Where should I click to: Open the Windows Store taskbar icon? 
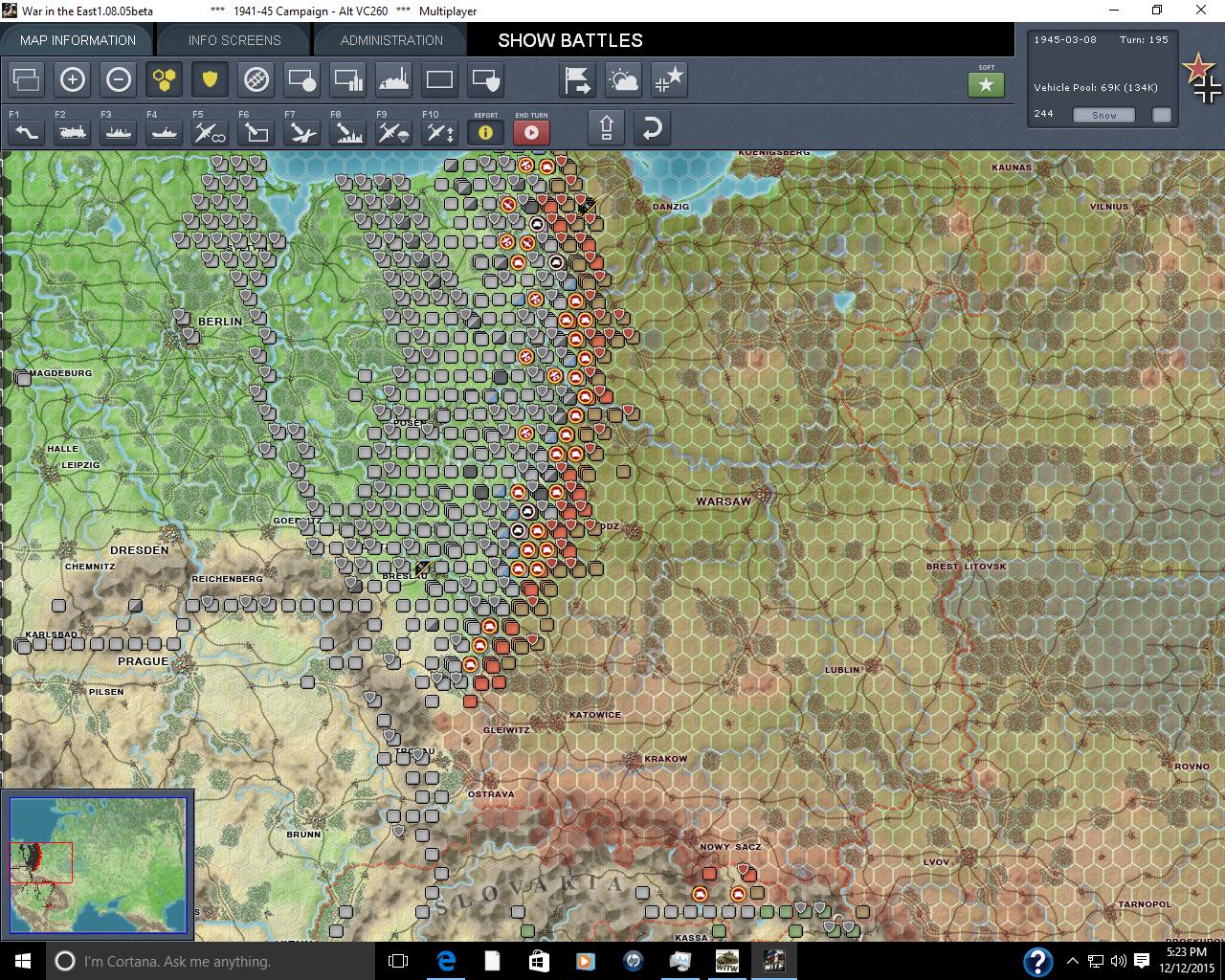(539, 961)
